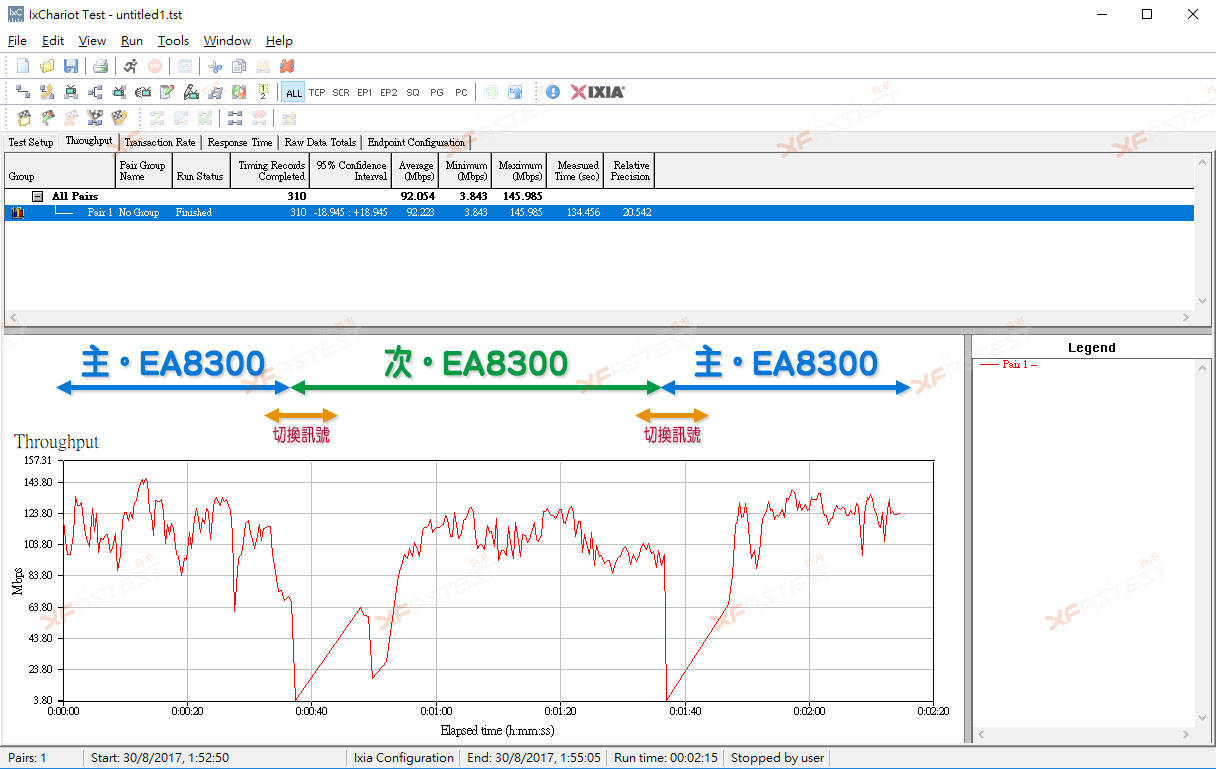1216x769 pixels.
Task: Click the red Stop icon
Action: 155,66
